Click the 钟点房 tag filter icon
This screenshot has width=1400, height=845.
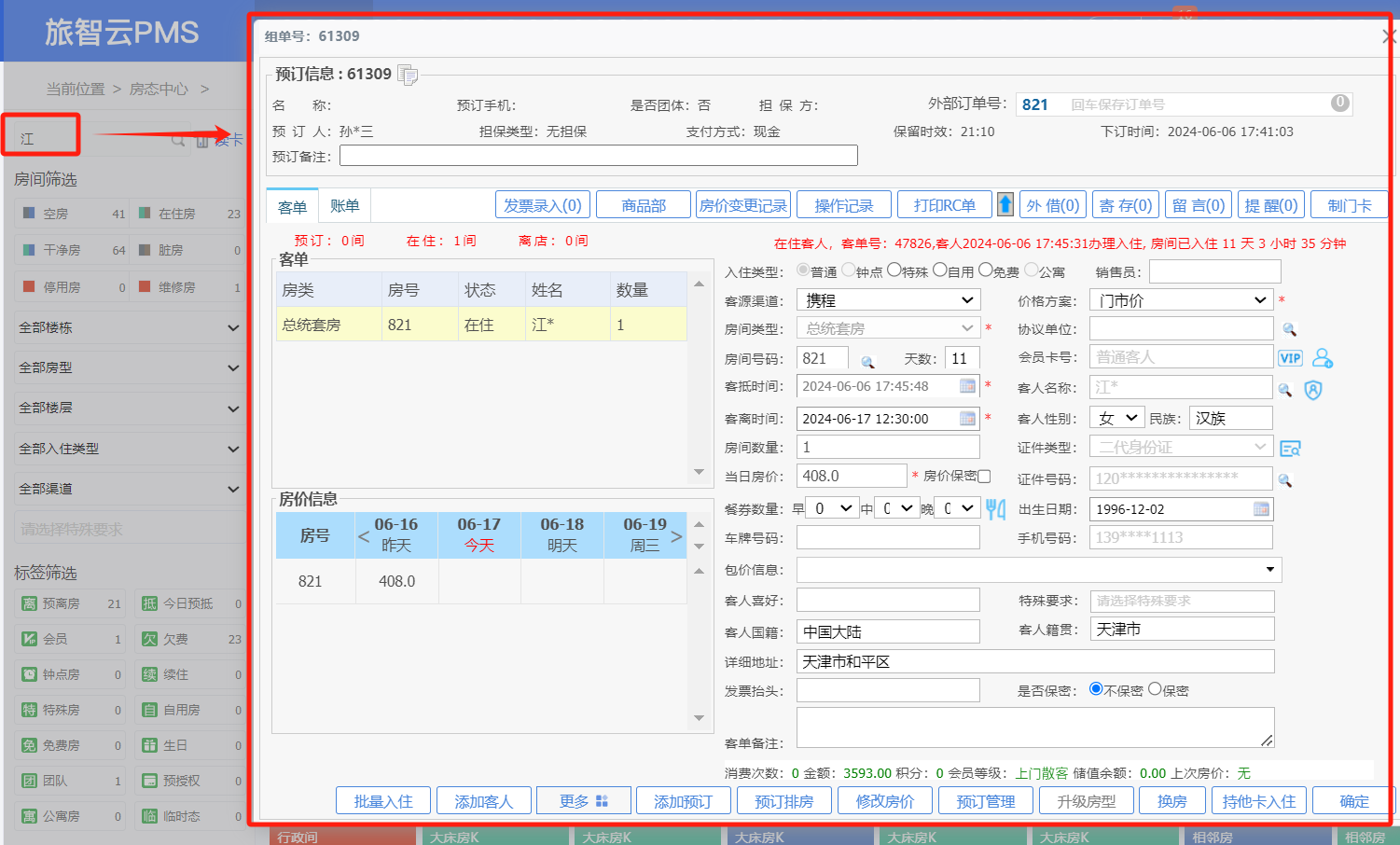30,674
